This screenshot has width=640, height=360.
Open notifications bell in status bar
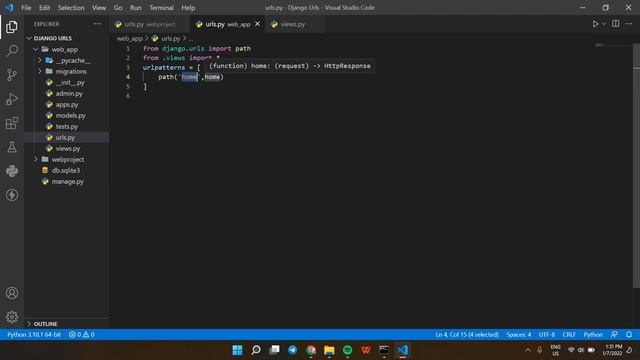(x=629, y=334)
